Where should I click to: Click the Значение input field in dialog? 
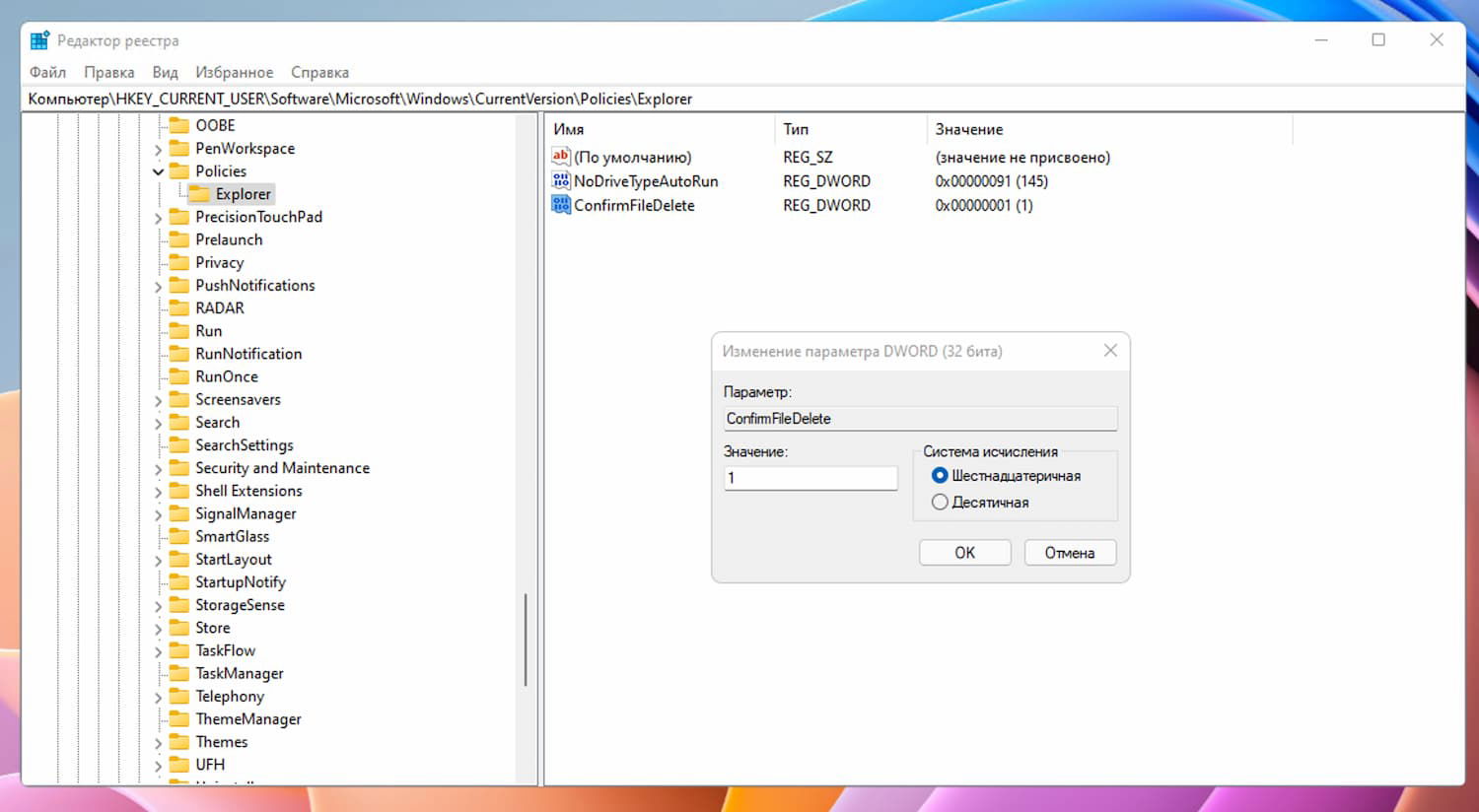(810, 478)
